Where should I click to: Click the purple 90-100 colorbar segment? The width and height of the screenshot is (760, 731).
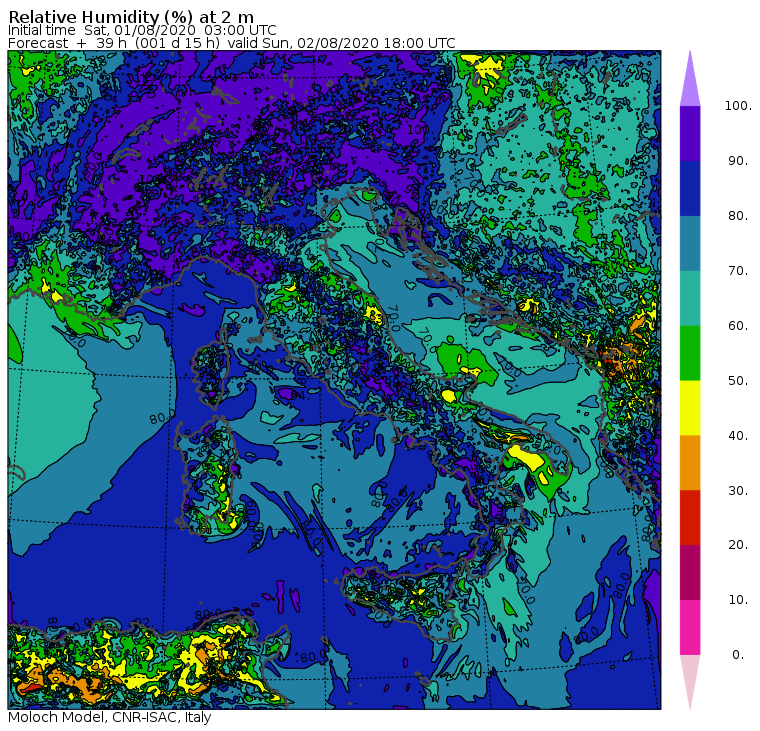coord(690,133)
